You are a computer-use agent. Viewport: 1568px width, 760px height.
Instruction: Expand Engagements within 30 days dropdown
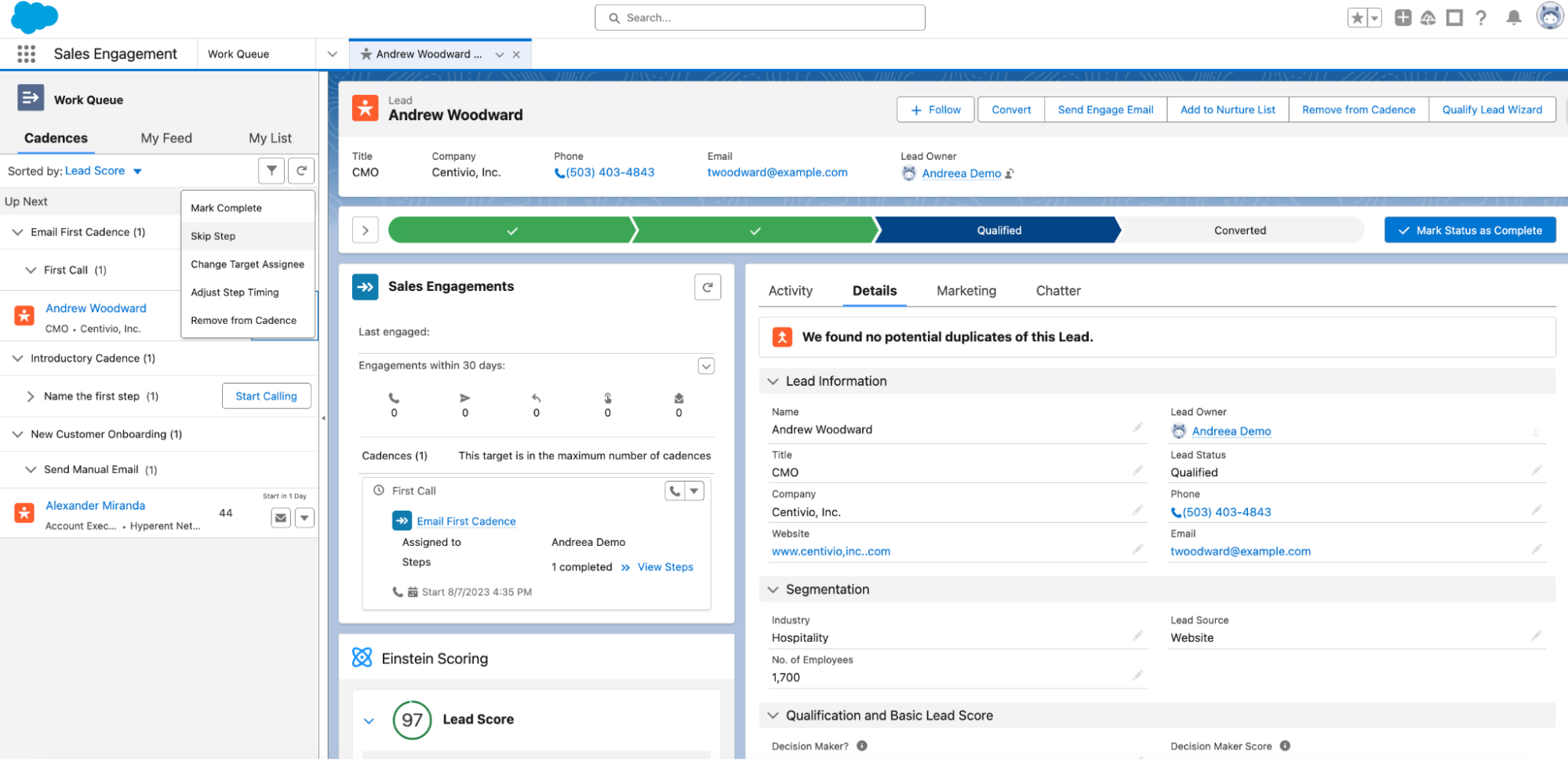[x=706, y=366]
